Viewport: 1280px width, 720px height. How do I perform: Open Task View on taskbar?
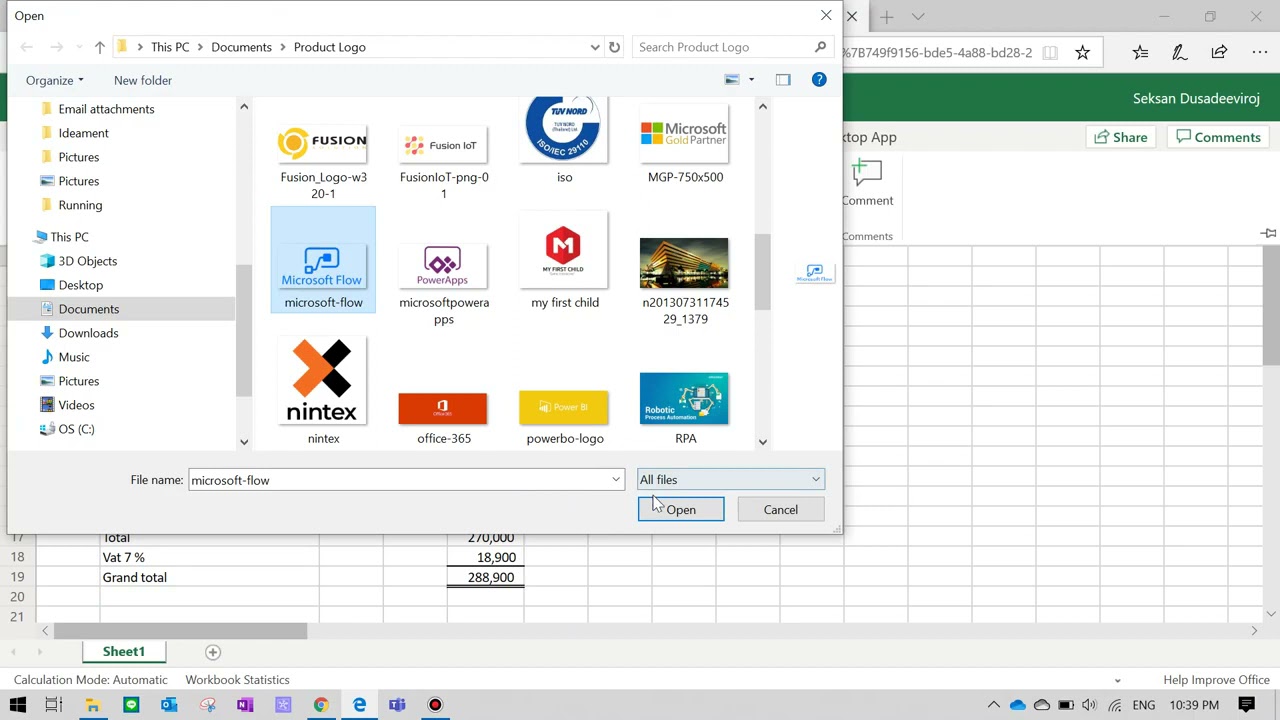click(x=54, y=705)
